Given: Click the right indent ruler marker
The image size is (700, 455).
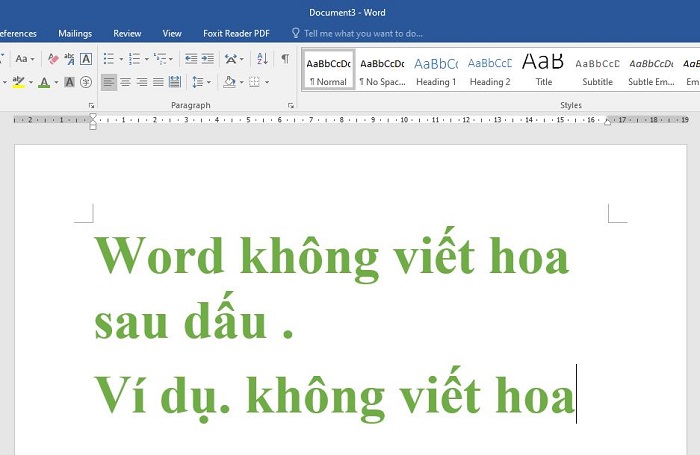Looking at the screenshot, I should click(607, 121).
